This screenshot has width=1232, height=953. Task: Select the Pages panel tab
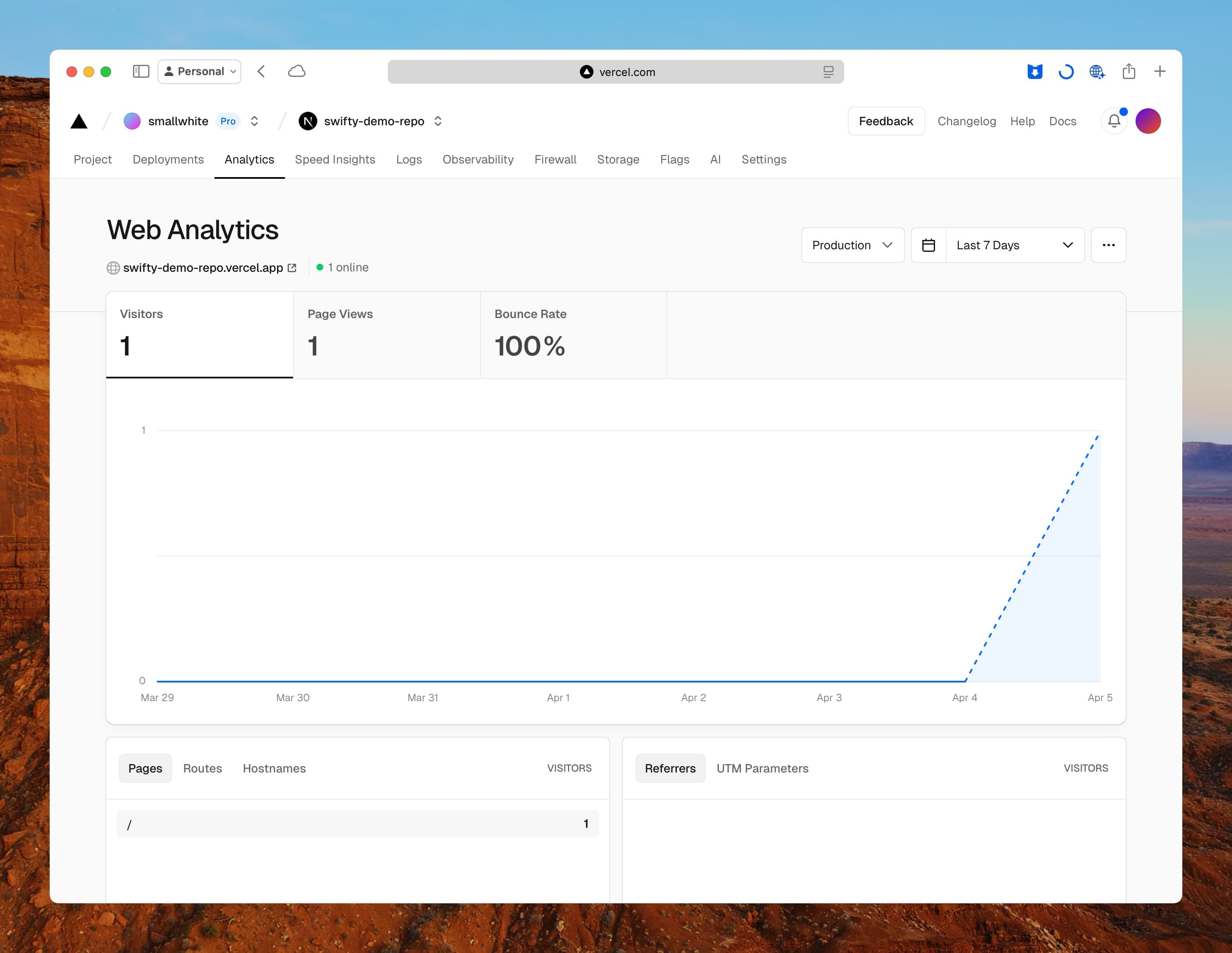click(x=145, y=768)
